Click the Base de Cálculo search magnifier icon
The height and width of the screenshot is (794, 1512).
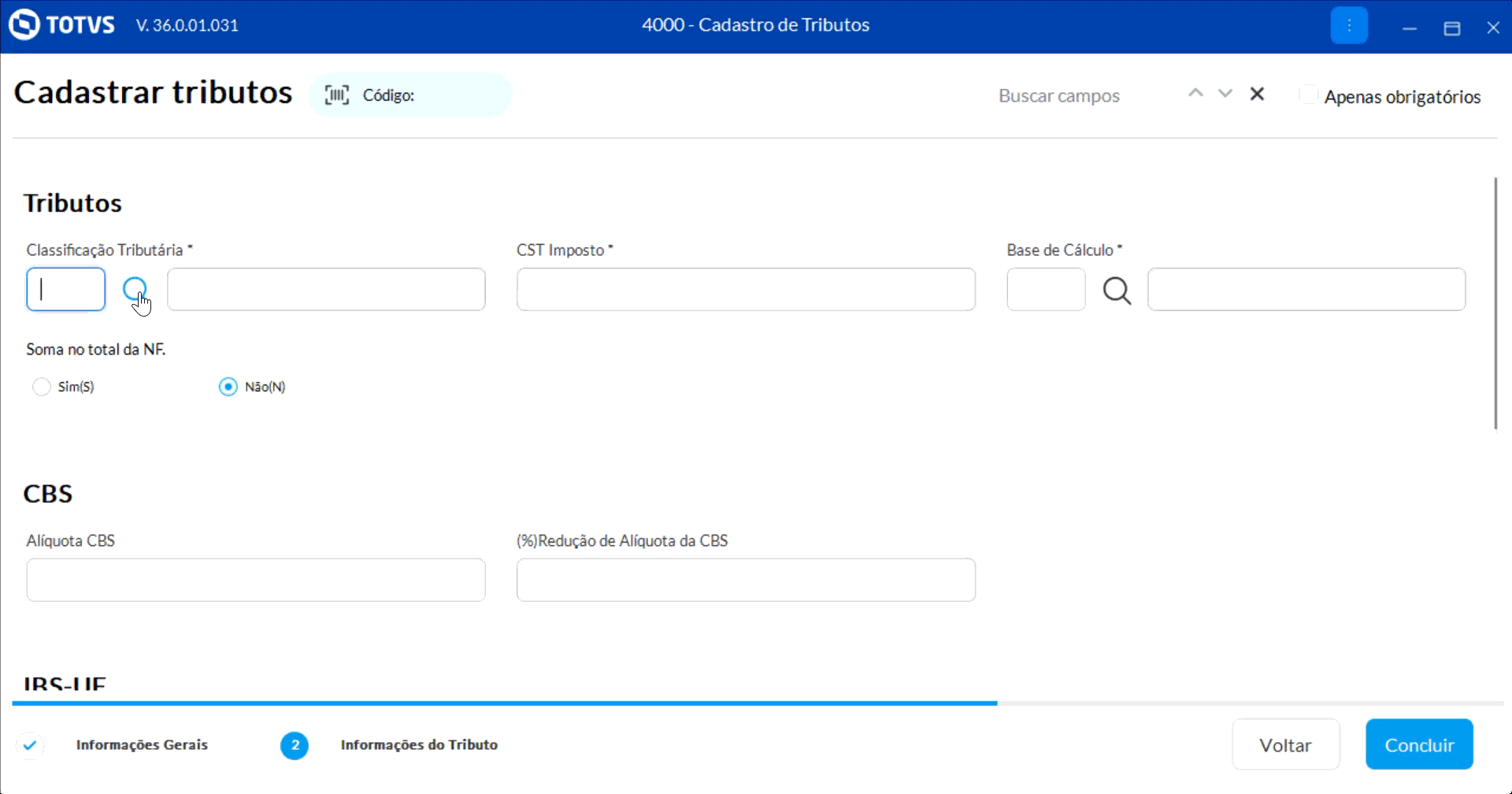1117,290
